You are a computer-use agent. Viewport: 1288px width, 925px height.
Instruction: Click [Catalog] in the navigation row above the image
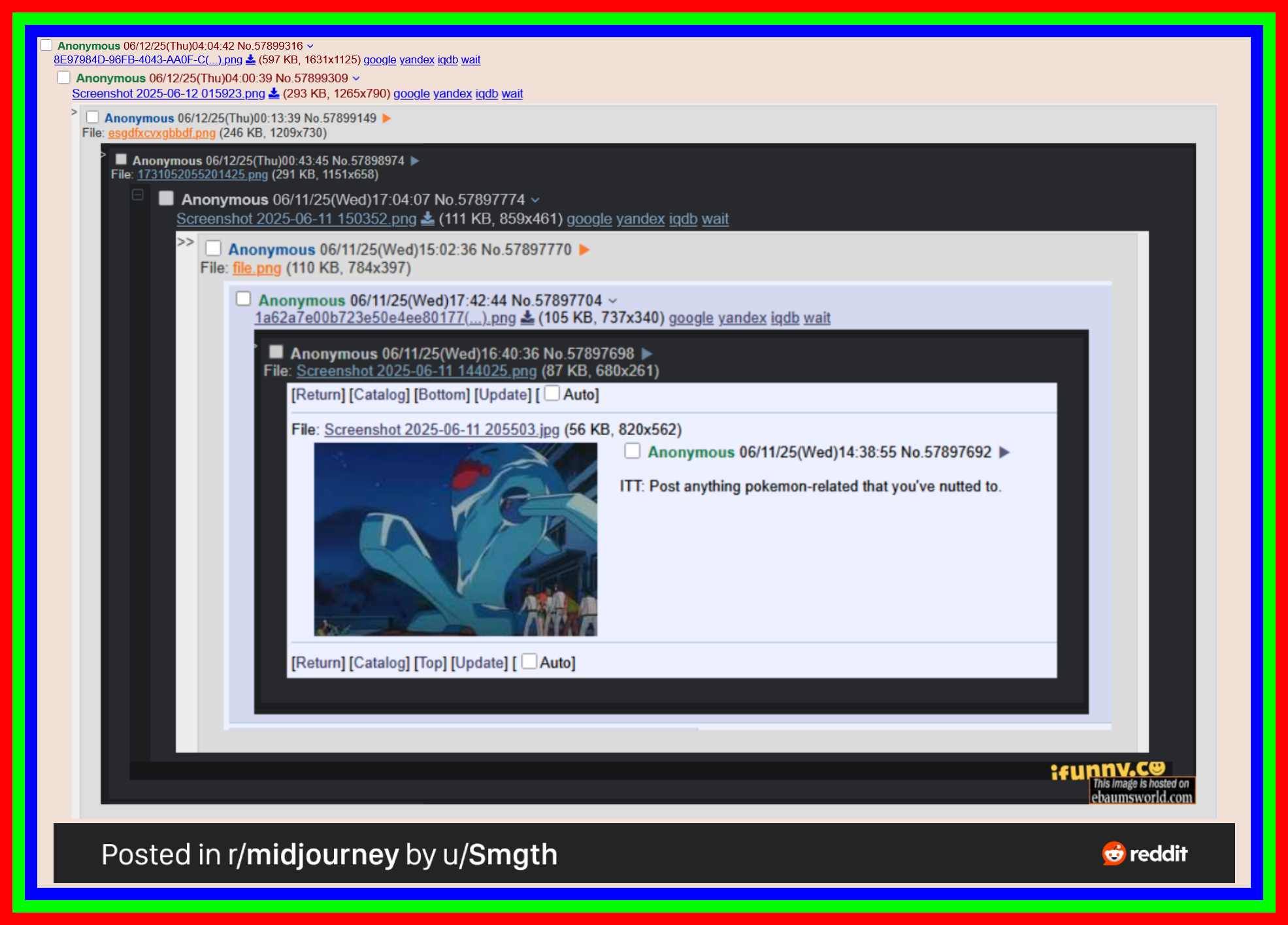tap(380, 395)
